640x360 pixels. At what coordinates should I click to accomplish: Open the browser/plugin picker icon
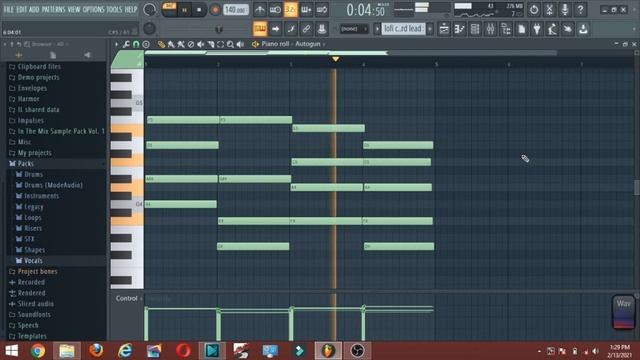click(x=506, y=29)
